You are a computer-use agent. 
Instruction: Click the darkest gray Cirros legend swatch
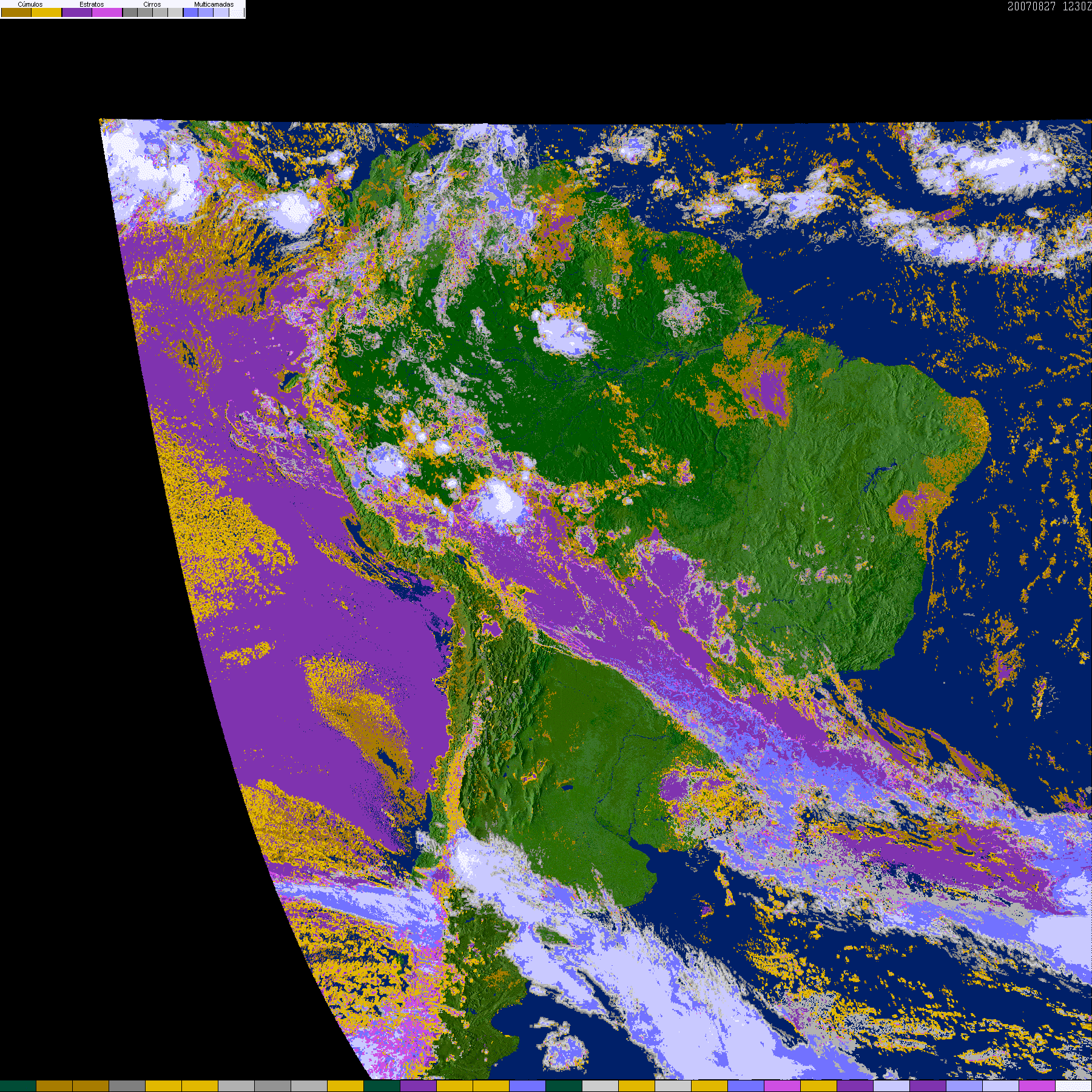tap(130, 12)
